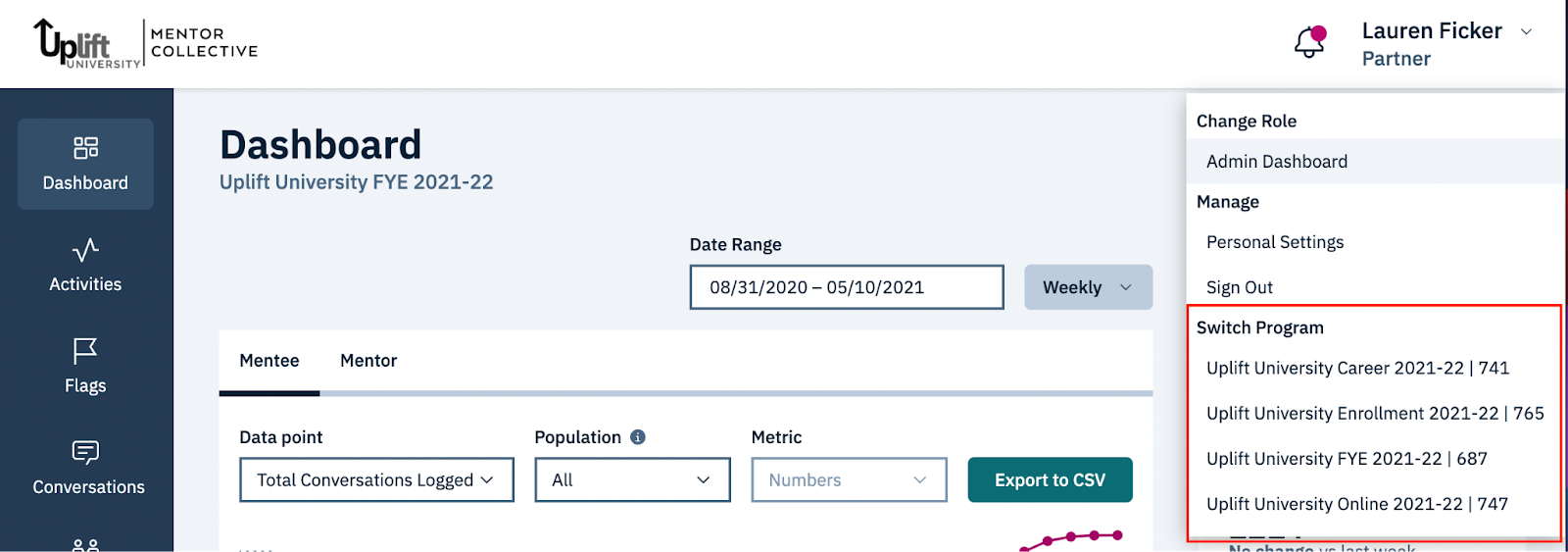Image resolution: width=1568 pixels, height=552 pixels.
Task: Click the Date Range input field
Action: coord(847,287)
